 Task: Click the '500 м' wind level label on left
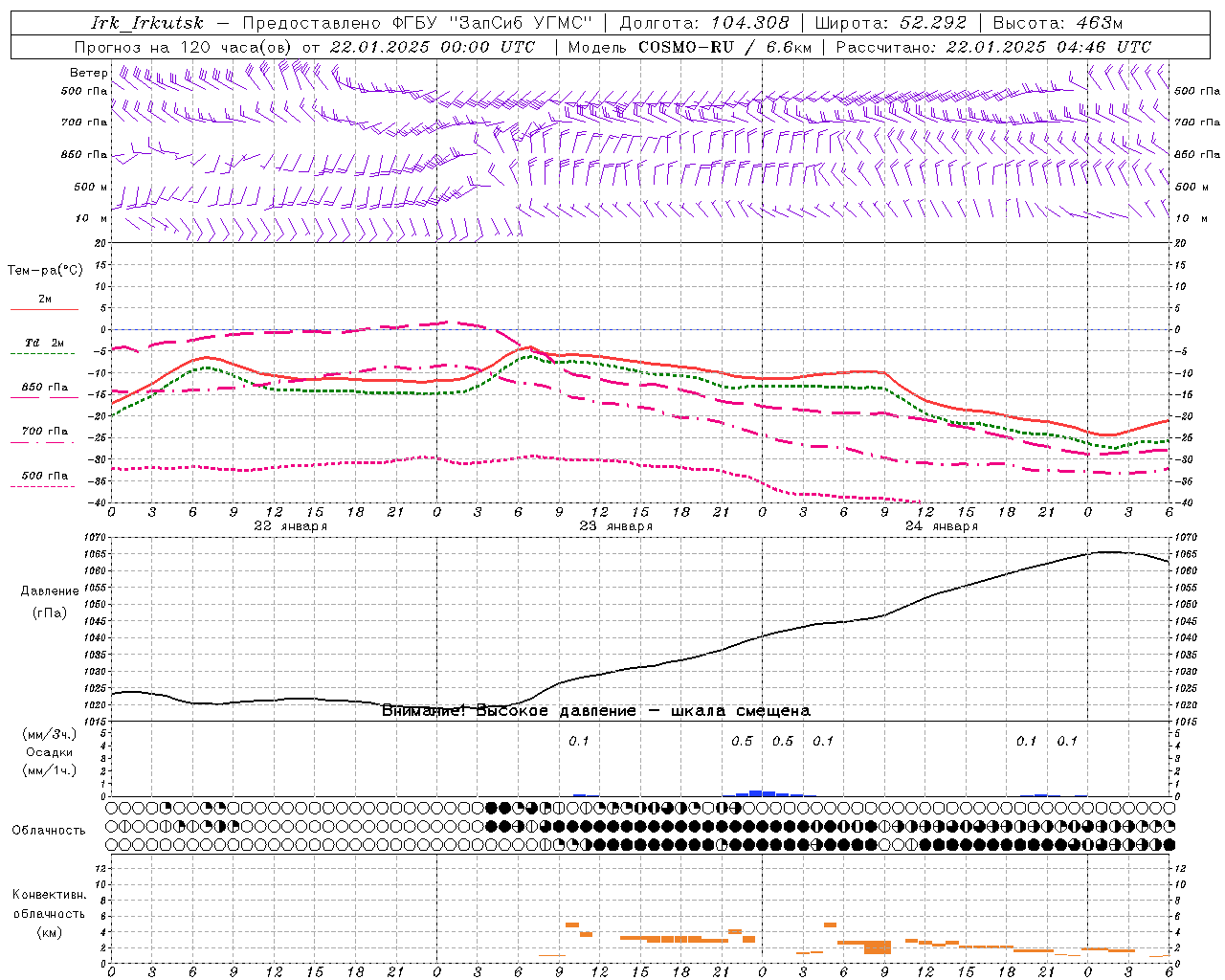[92, 187]
